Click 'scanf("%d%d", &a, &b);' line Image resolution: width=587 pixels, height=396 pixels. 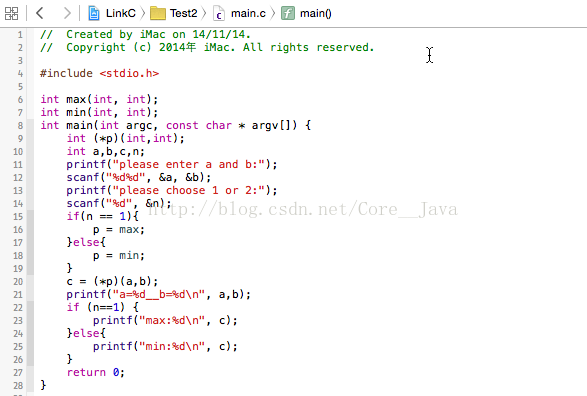(x=139, y=177)
